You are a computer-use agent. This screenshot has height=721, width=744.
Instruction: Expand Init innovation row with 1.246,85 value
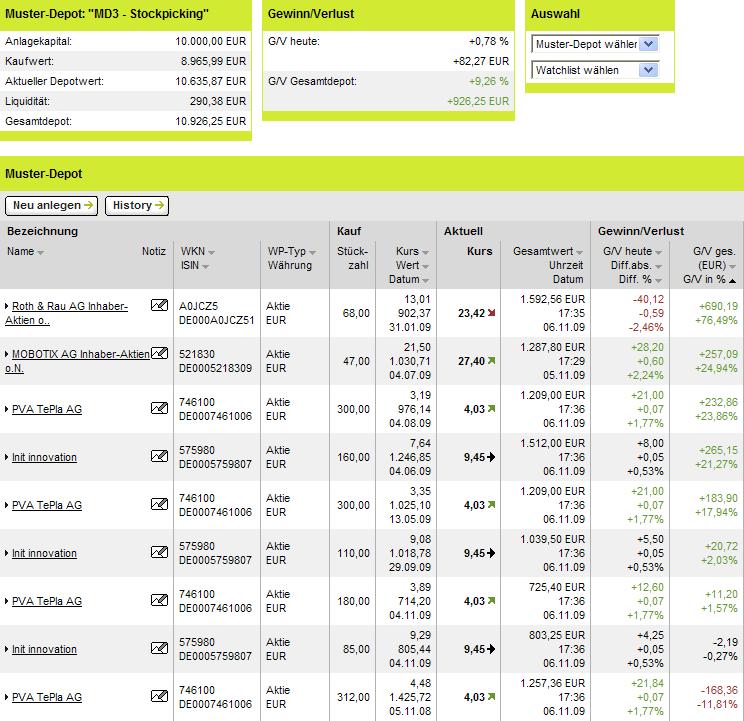coord(7,457)
